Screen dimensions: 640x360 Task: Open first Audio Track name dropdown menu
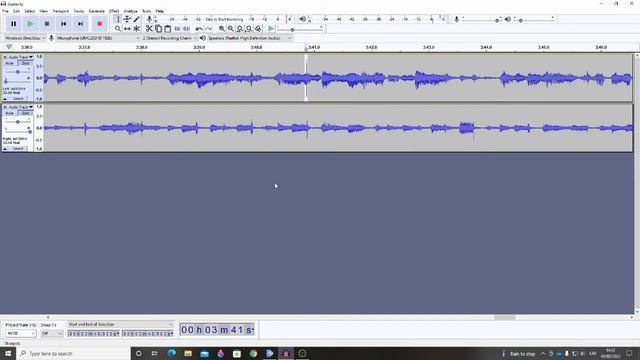[x=21, y=57]
